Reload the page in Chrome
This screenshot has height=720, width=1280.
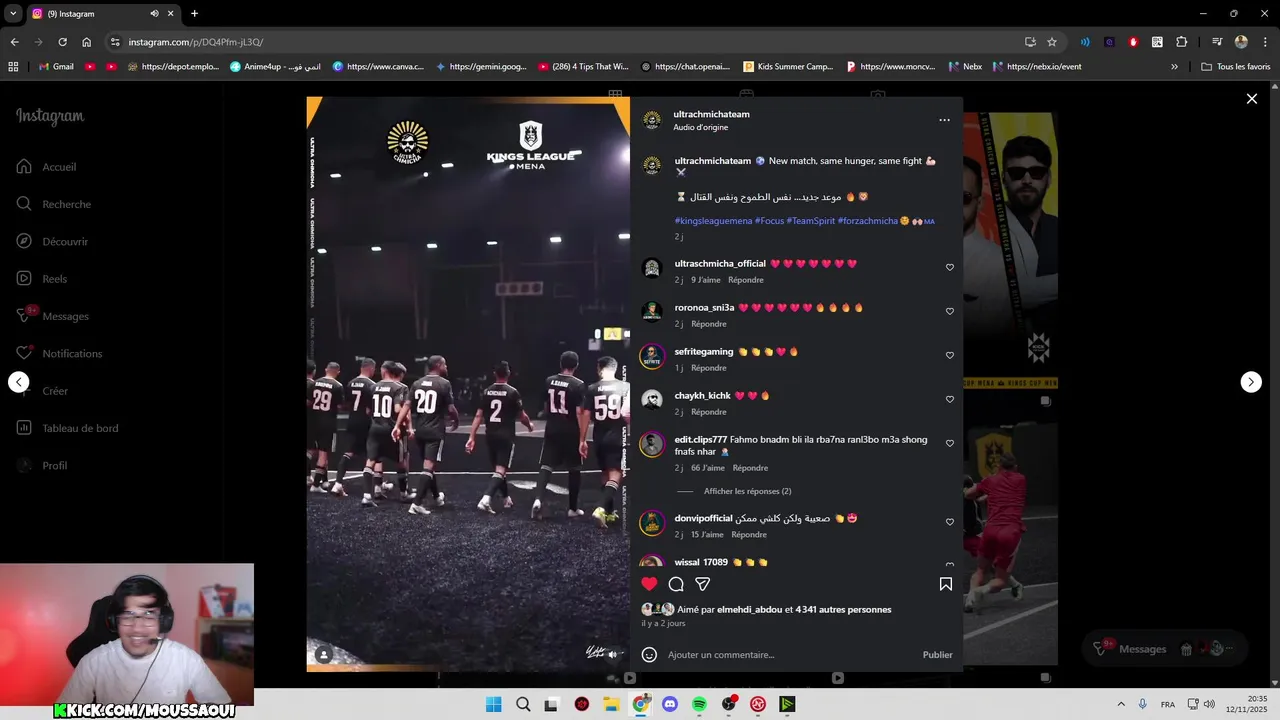coord(62,42)
